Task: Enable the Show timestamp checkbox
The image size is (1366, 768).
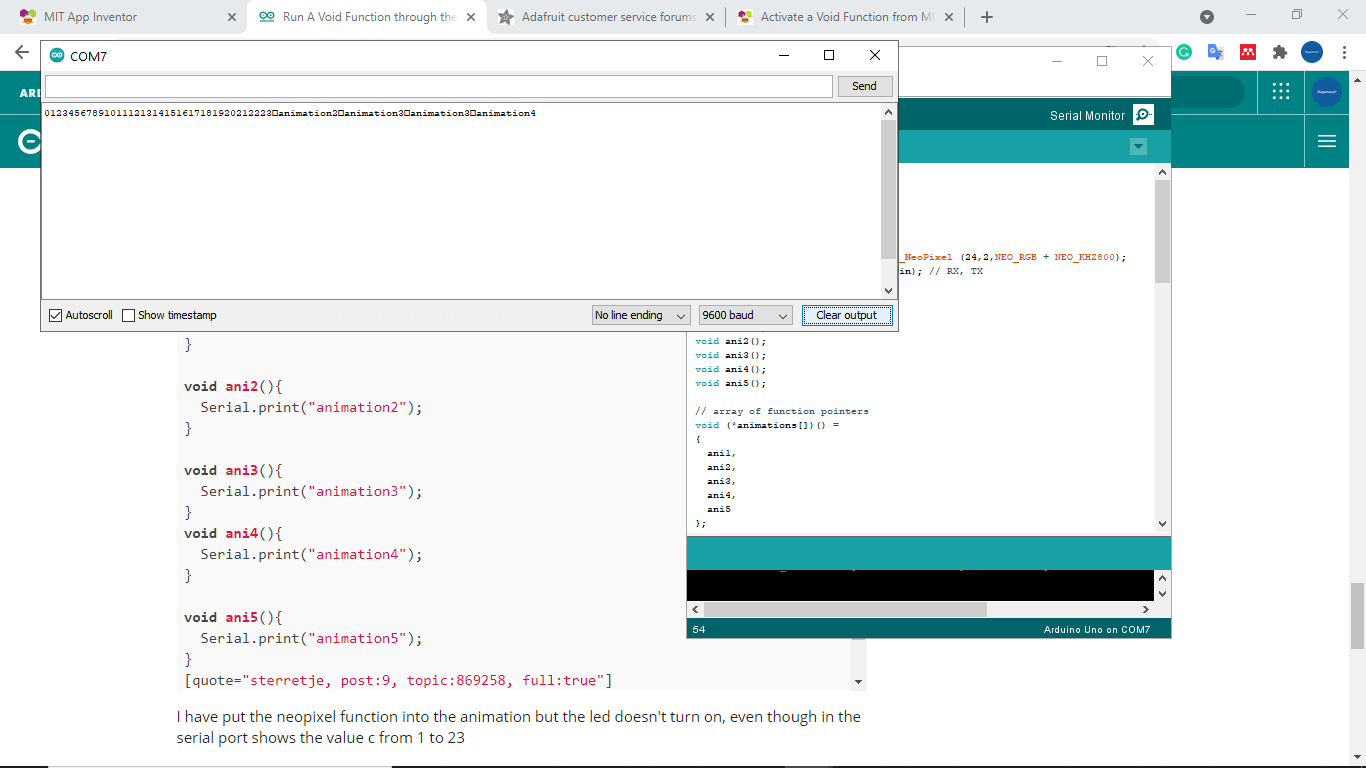Action: coord(129,315)
